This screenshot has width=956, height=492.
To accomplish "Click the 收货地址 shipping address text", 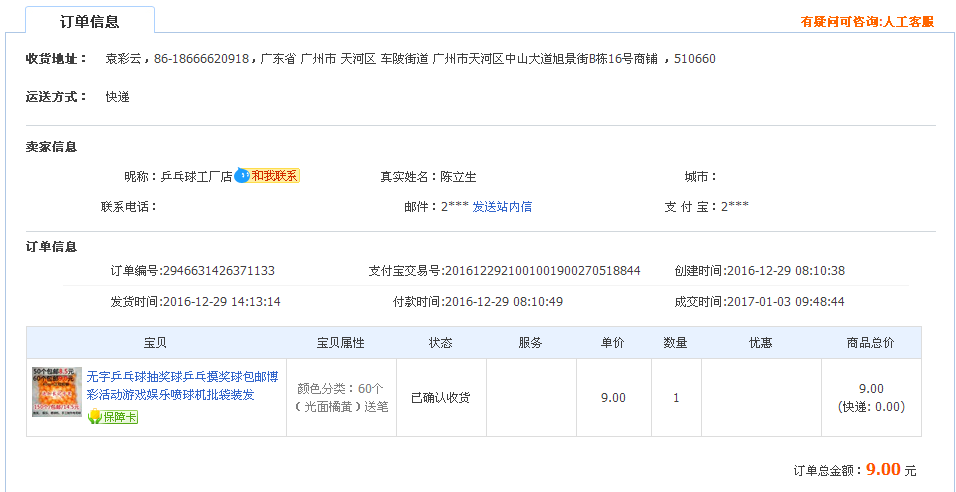I will tap(410, 59).
